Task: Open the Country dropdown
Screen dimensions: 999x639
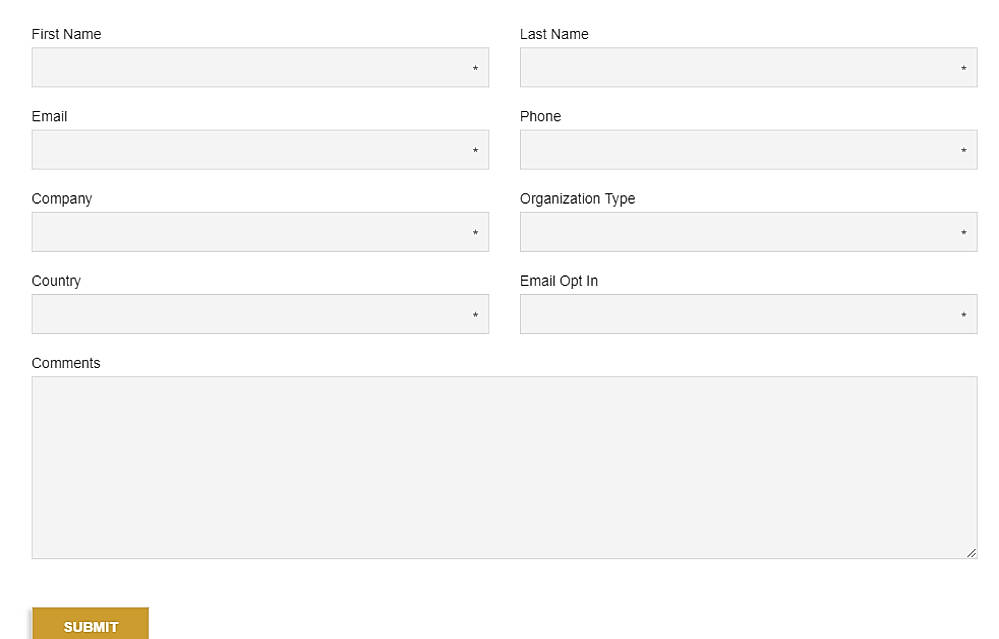Action: 260,313
